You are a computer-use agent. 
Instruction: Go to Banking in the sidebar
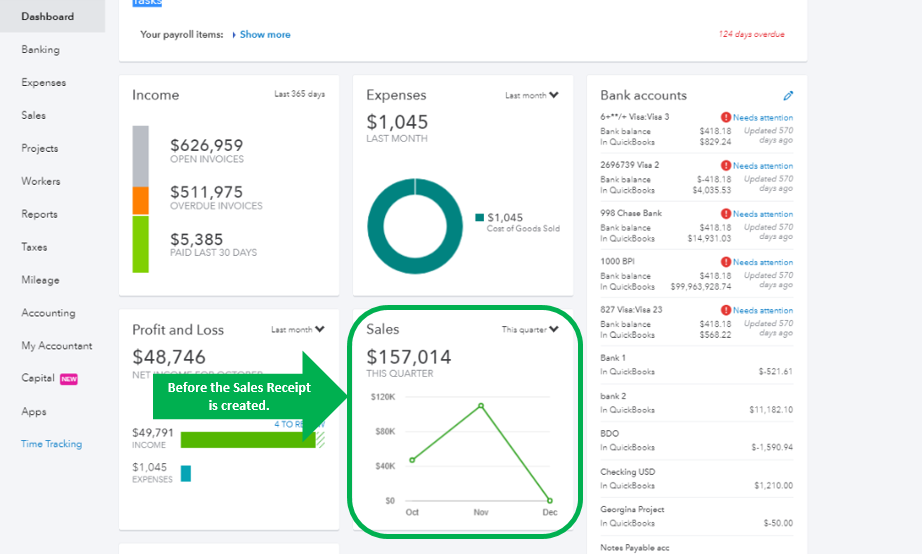tap(41, 49)
